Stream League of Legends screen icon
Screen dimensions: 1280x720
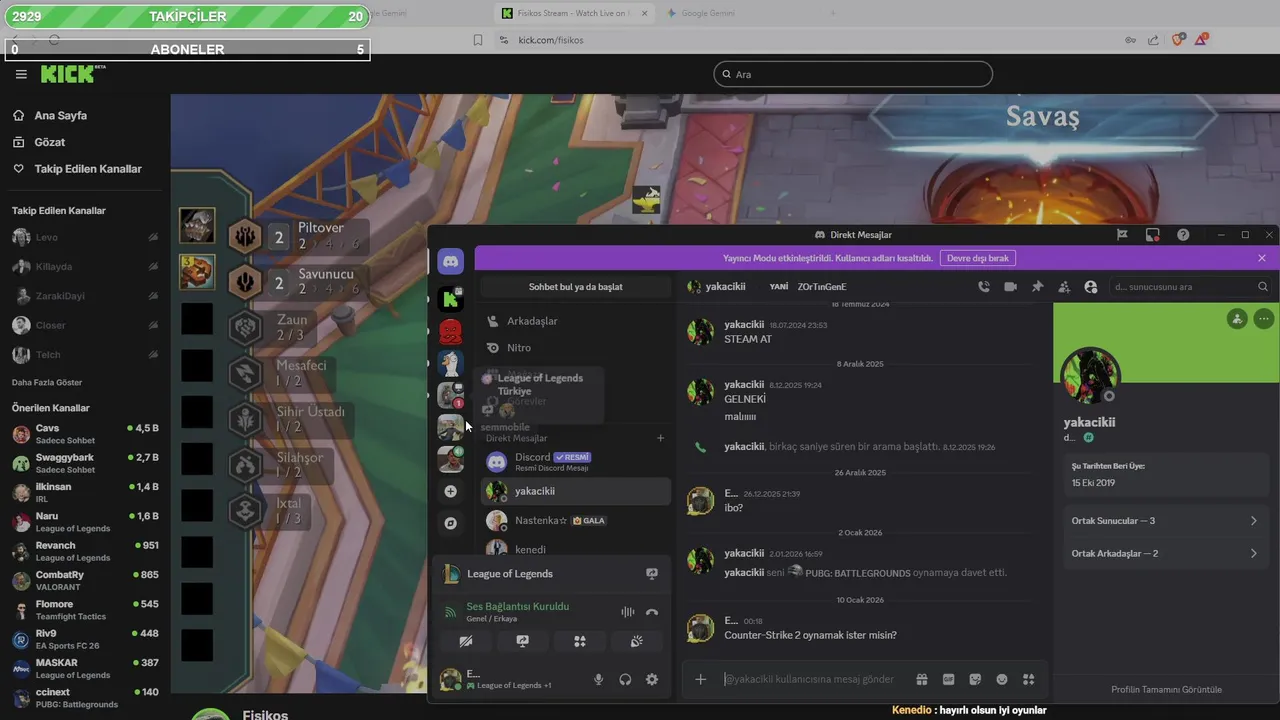652,573
